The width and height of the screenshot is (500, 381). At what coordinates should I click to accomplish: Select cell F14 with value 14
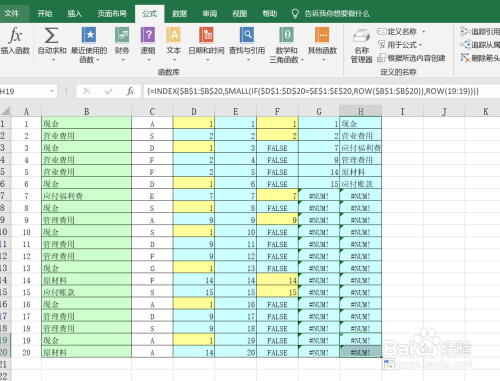coord(277,280)
